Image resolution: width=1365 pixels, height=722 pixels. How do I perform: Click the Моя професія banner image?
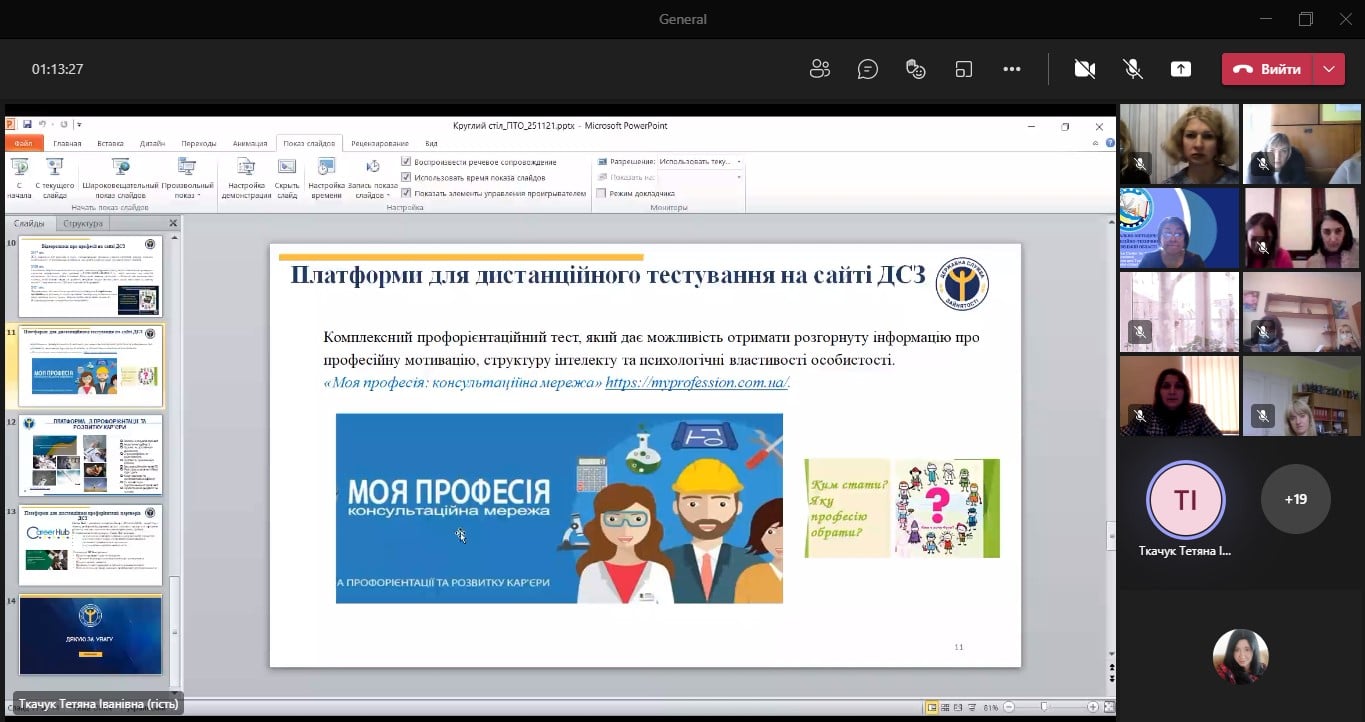(x=559, y=508)
